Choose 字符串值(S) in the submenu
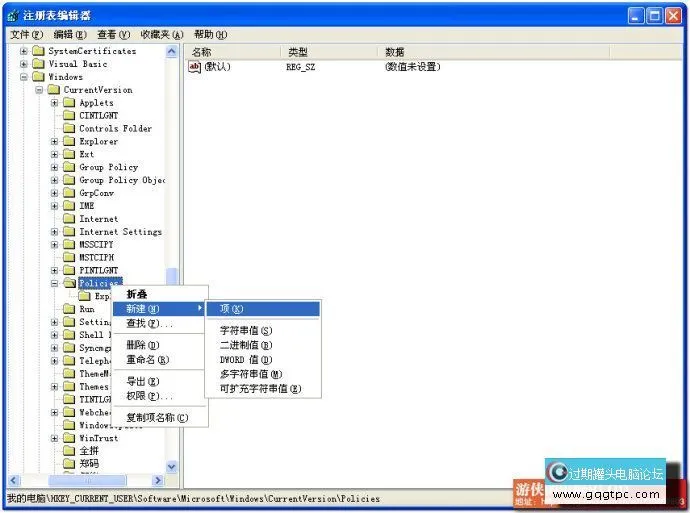Image resolution: width=690 pixels, height=513 pixels. pos(263,330)
